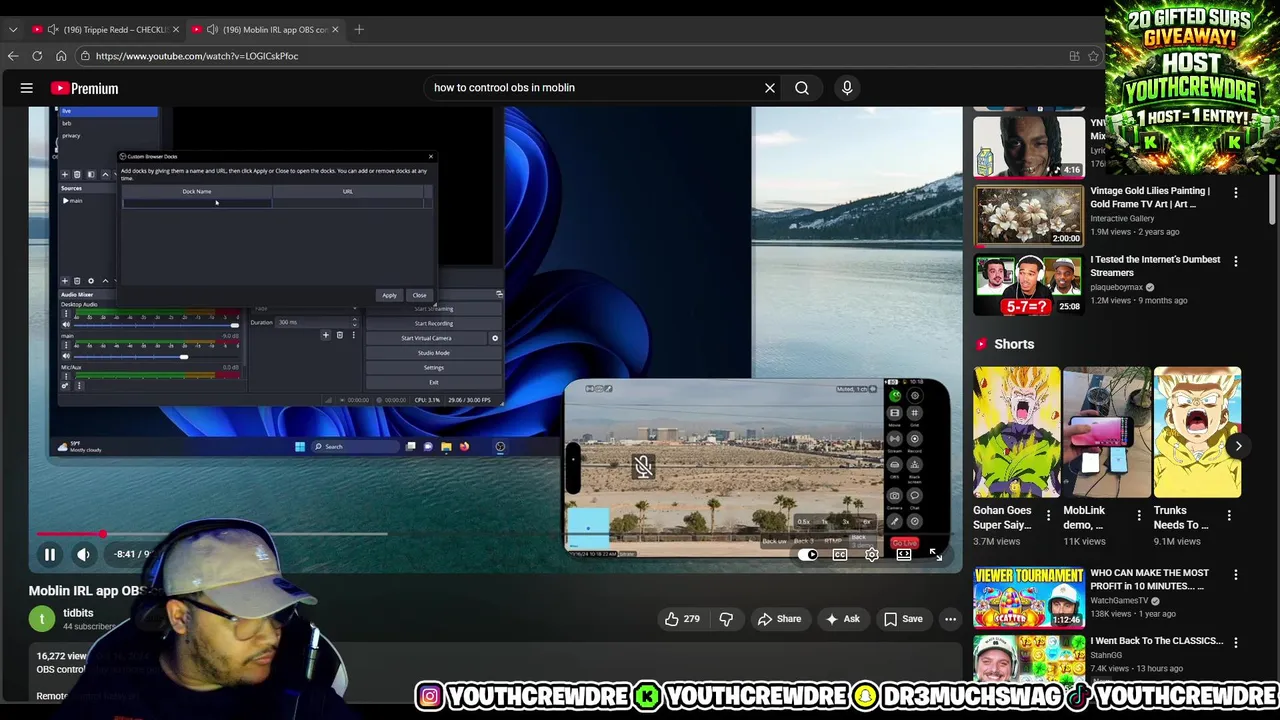Select the Moblin IRL app OBS tab
The image size is (1280, 720).
point(266,30)
